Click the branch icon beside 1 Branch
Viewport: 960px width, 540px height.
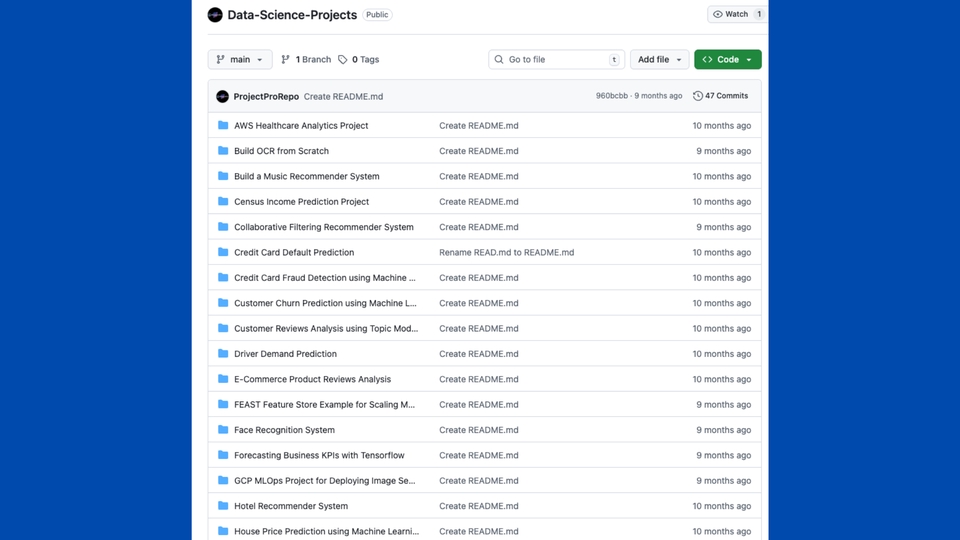click(285, 59)
